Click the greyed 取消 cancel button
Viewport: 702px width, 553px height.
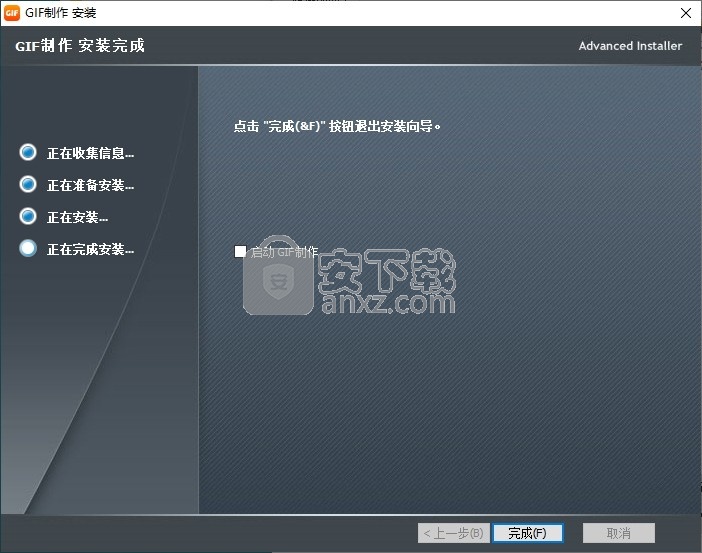point(618,533)
